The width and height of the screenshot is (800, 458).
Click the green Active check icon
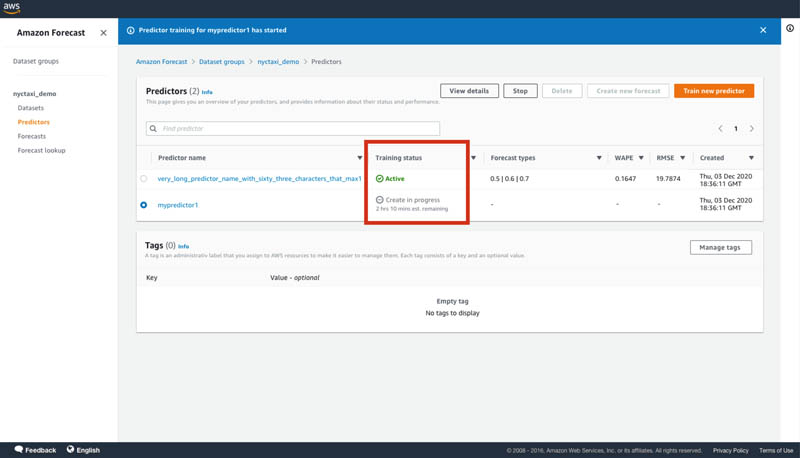click(380, 179)
